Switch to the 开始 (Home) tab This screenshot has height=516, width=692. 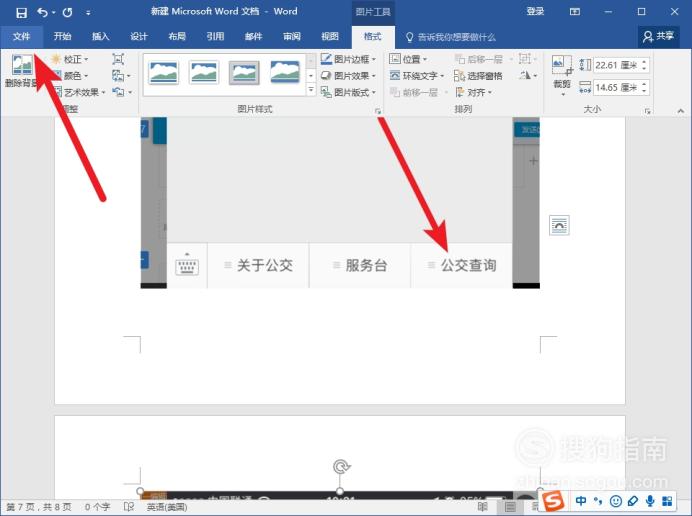tap(62, 36)
